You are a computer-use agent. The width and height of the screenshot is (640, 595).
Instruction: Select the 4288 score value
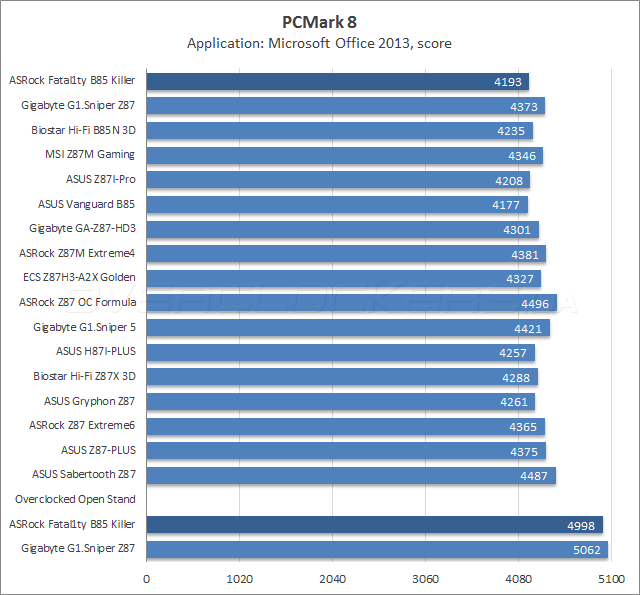[516, 378]
